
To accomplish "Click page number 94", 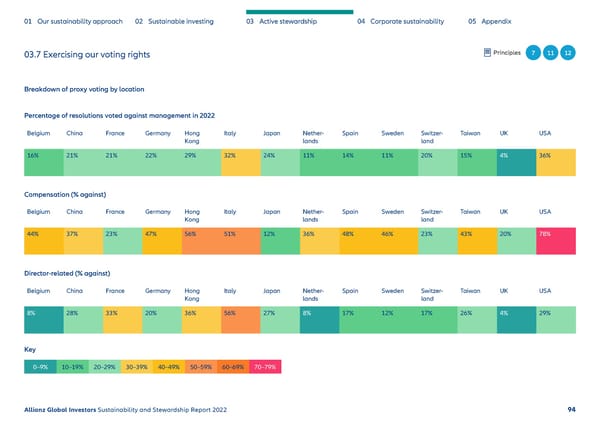I will click(570, 409).
